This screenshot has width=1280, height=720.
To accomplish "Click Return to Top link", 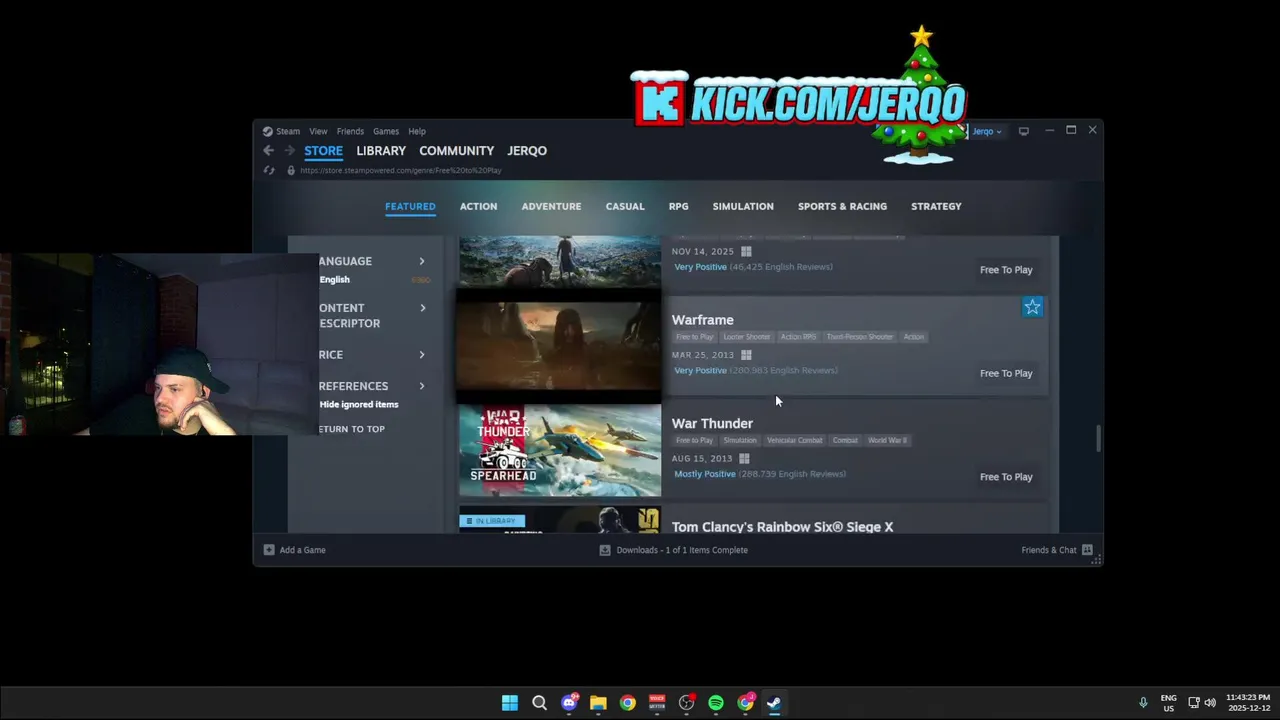I will 352,429.
